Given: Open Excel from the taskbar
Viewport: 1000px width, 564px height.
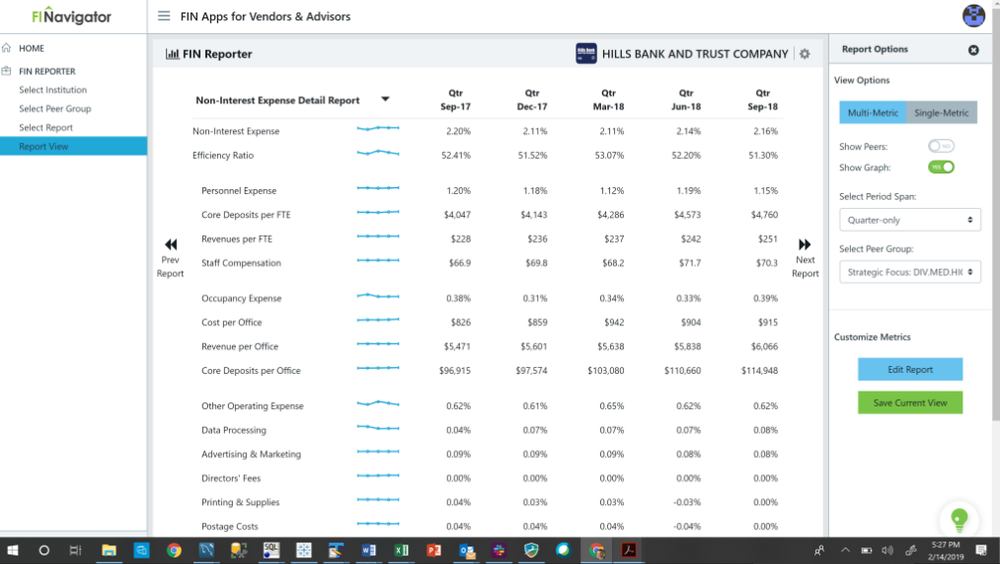Looking at the screenshot, I should click(401, 550).
